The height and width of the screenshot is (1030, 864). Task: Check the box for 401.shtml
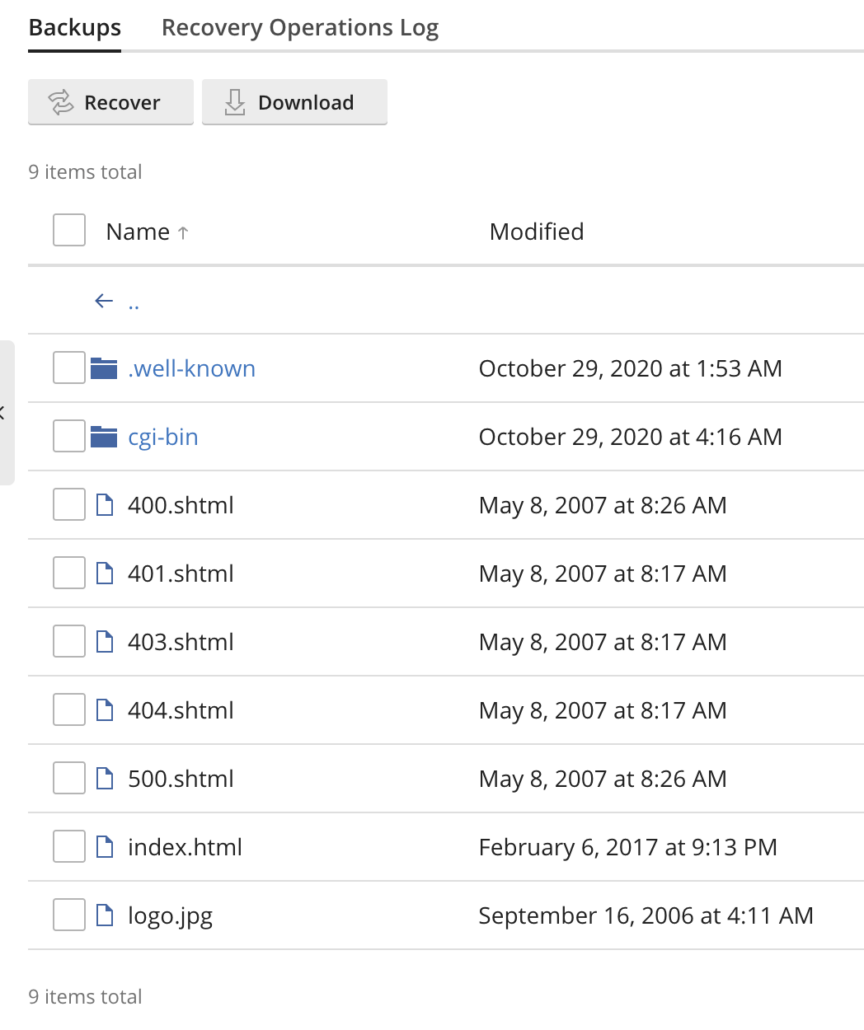point(69,573)
